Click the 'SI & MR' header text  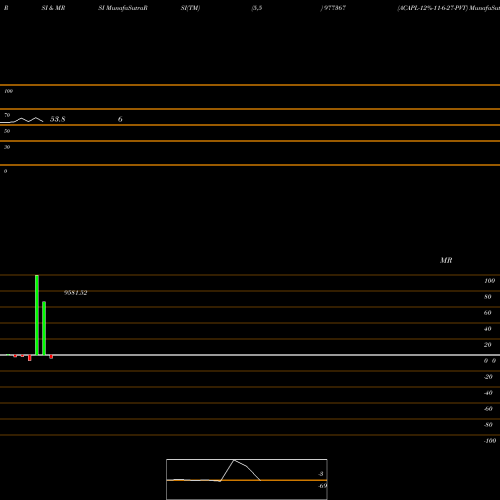tap(53, 8)
